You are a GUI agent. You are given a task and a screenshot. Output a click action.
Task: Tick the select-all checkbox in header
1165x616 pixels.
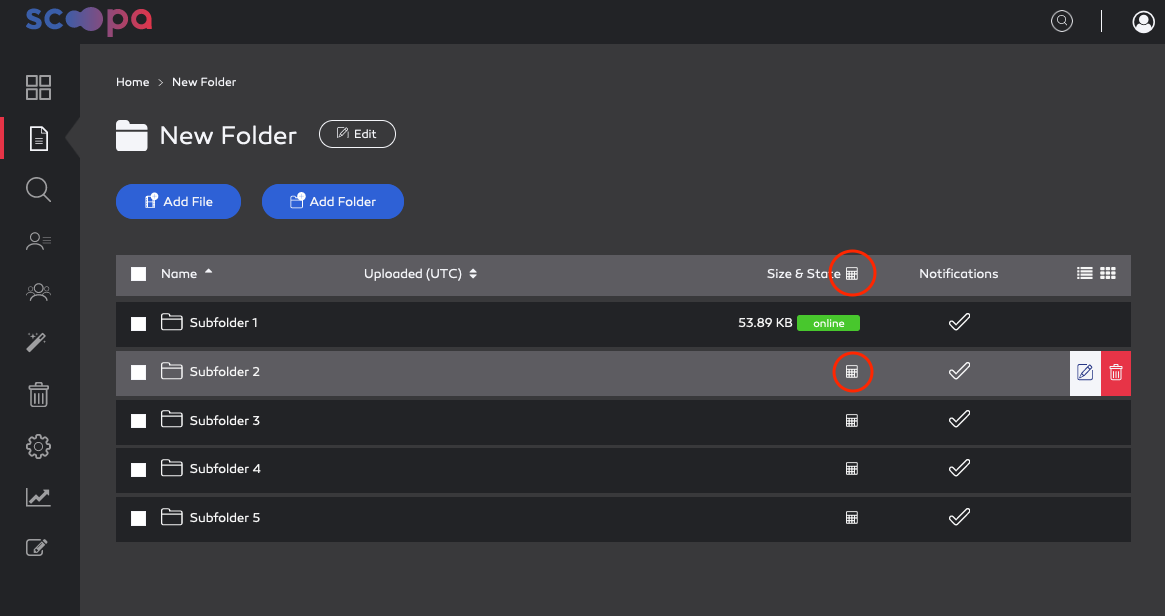click(138, 274)
